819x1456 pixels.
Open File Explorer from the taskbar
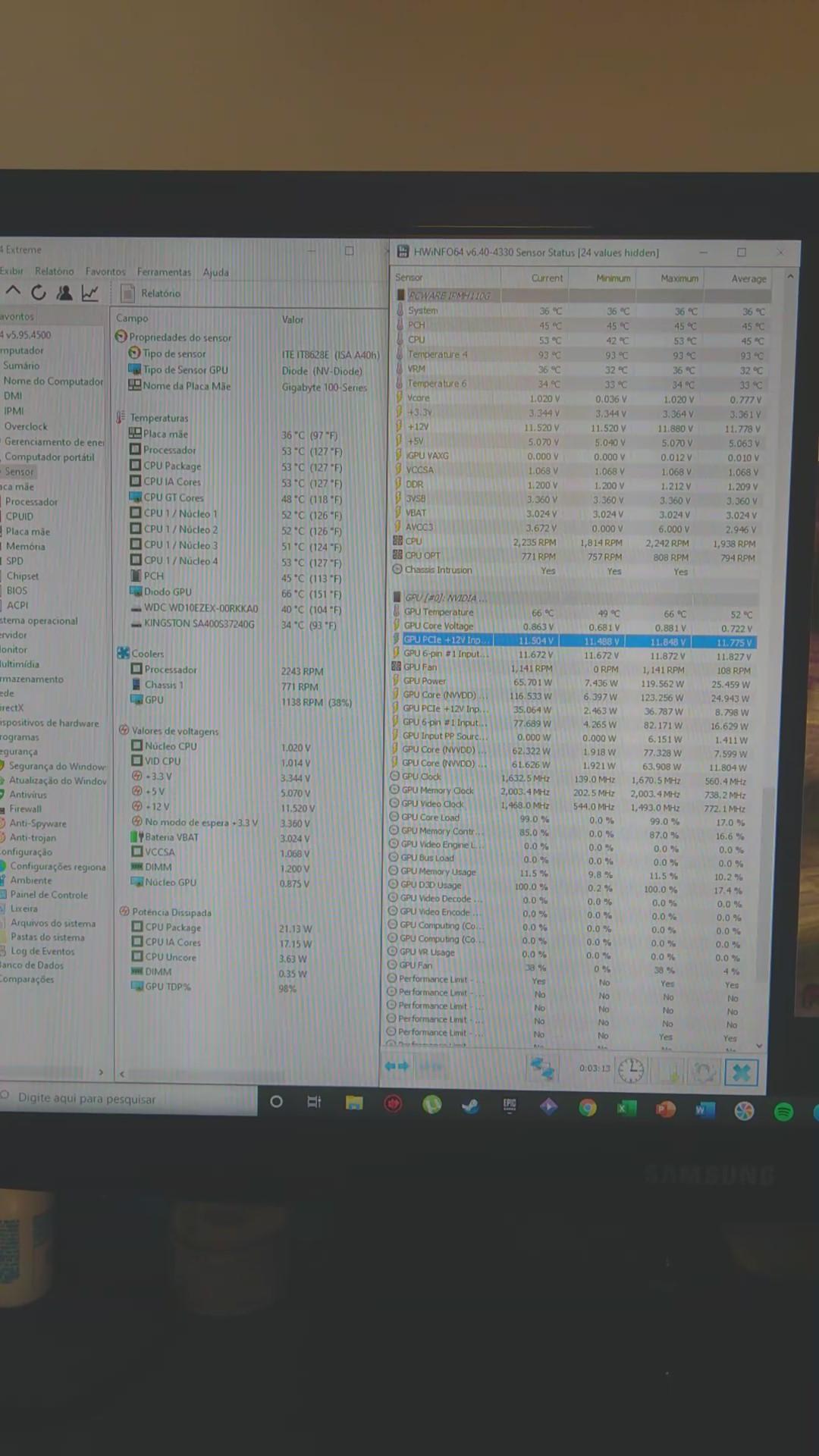point(354,1103)
